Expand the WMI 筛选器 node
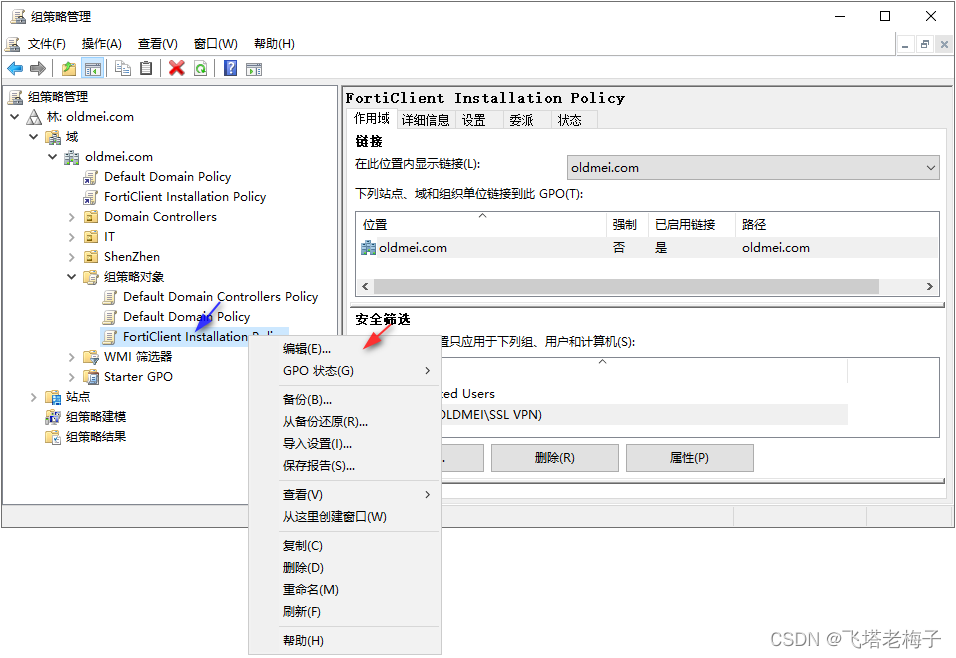The width and height of the screenshot is (956, 658). pyautogui.click(x=71, y=357)
